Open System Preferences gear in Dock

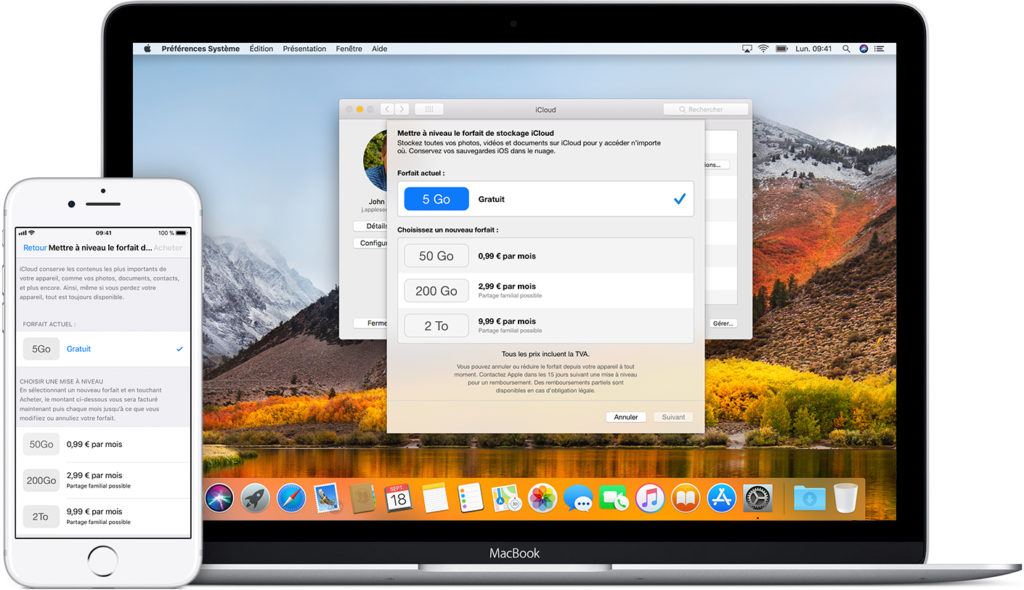click(758, 499)
